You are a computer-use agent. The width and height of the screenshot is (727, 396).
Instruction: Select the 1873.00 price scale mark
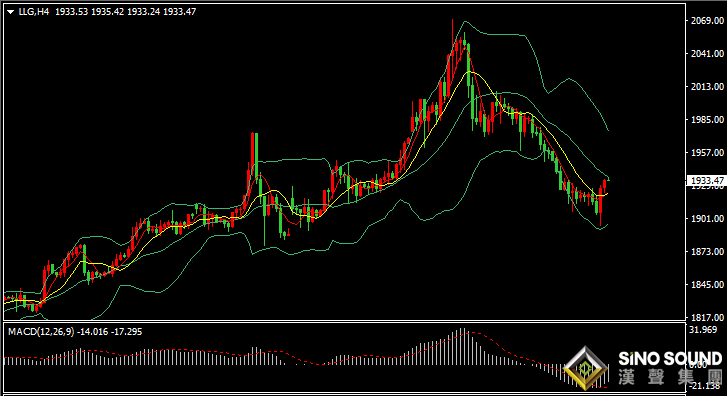coord(707,251)
